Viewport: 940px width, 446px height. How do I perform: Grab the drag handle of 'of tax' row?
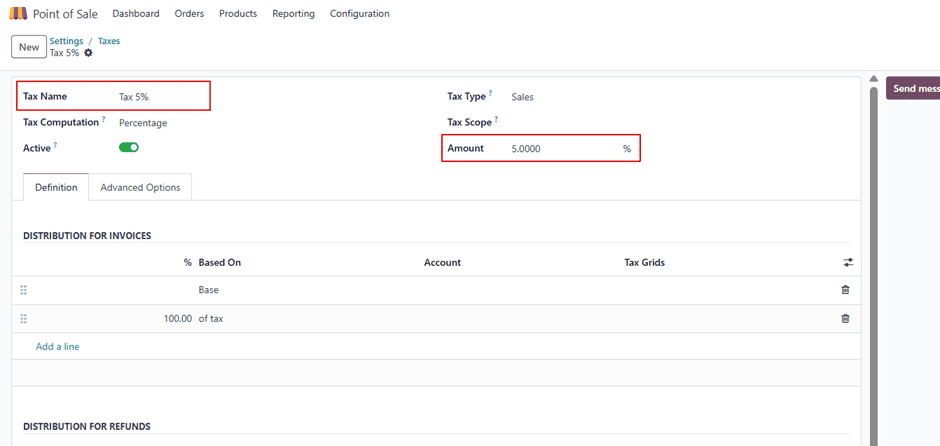(x=23, y=319)
